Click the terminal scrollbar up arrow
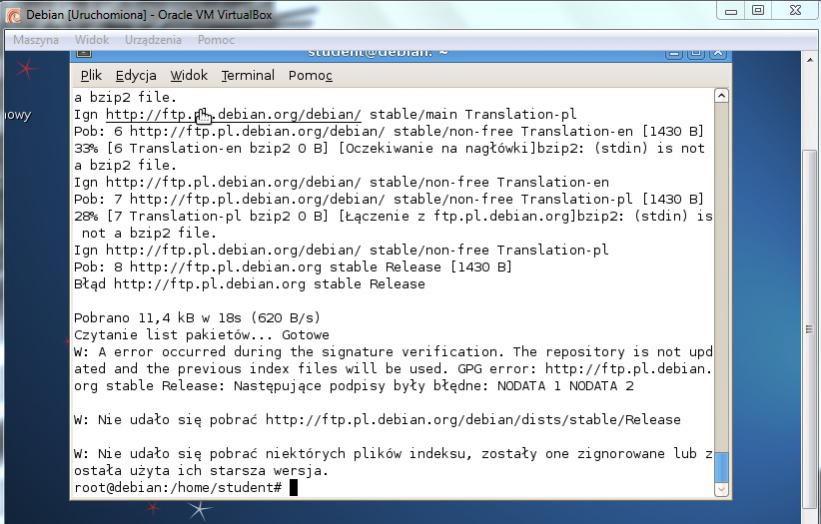Screen dimensions: 821x524 (x=722, y=95)
